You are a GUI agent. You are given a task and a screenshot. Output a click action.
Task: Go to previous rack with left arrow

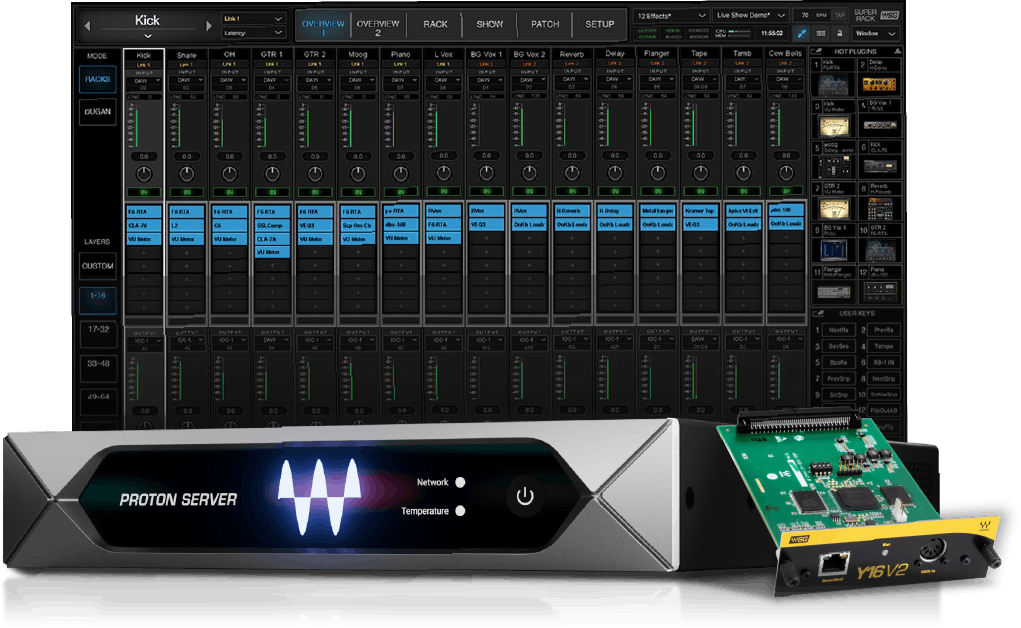(x=89, y=25)
